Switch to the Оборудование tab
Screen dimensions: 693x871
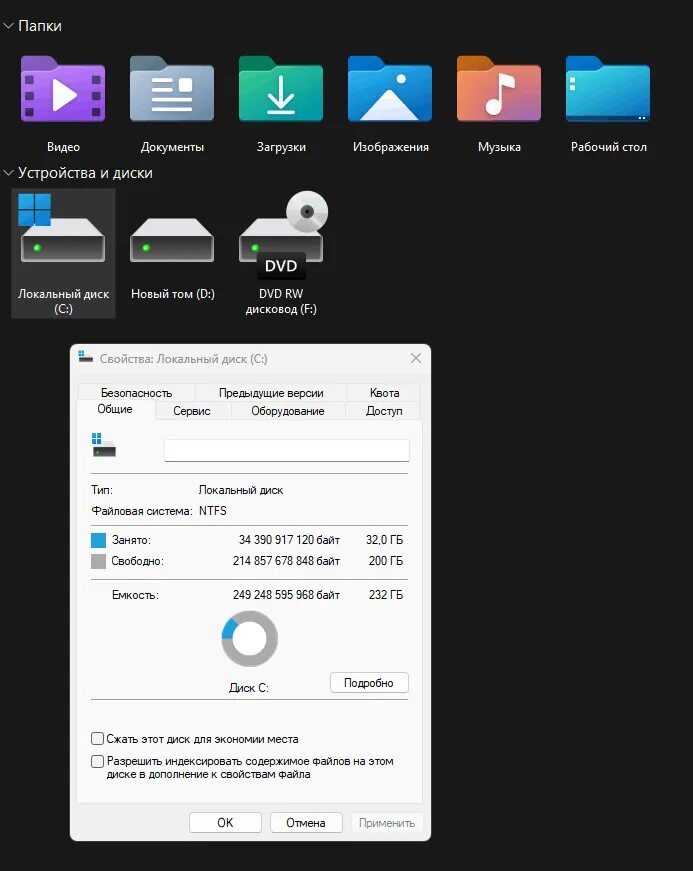pos(288,411)
